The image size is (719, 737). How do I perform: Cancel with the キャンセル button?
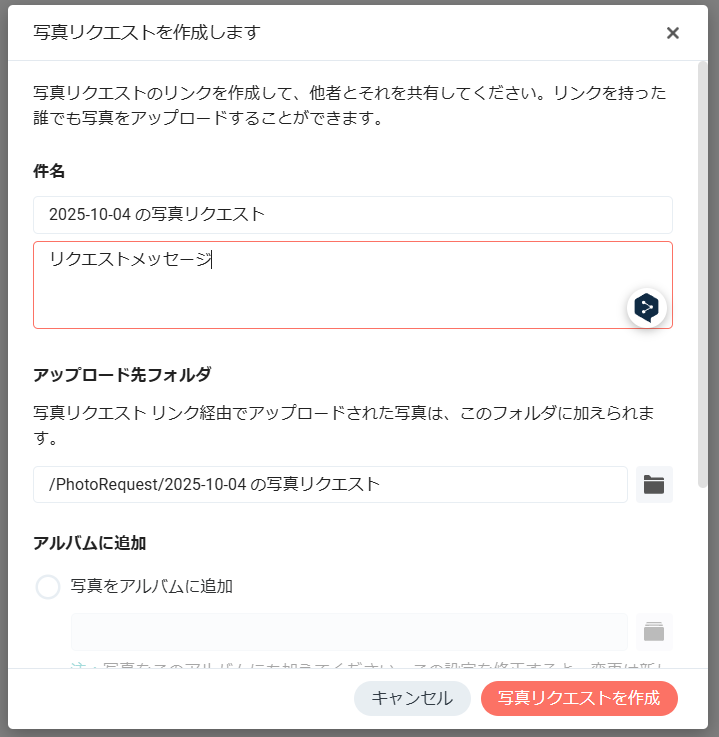pos(412,698)
